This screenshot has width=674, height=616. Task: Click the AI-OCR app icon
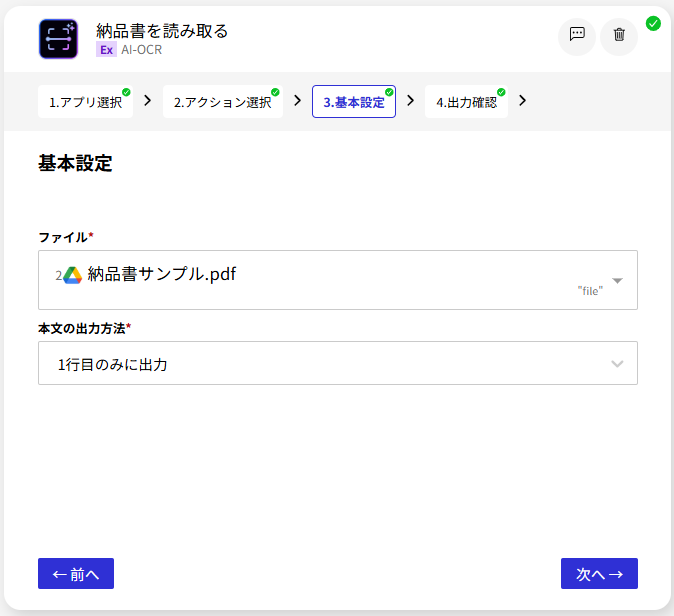(x=58, y=39)
